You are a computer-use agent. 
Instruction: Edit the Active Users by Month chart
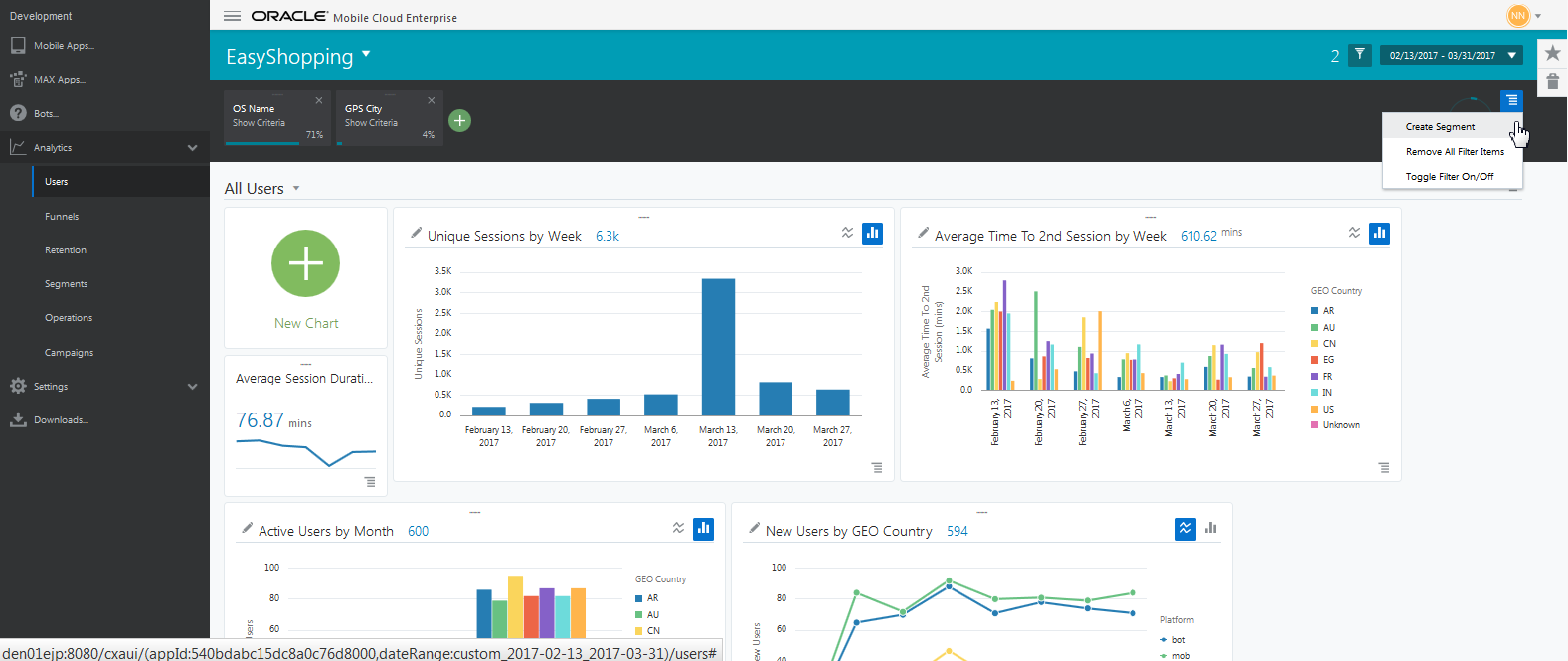tap(247, 528)
